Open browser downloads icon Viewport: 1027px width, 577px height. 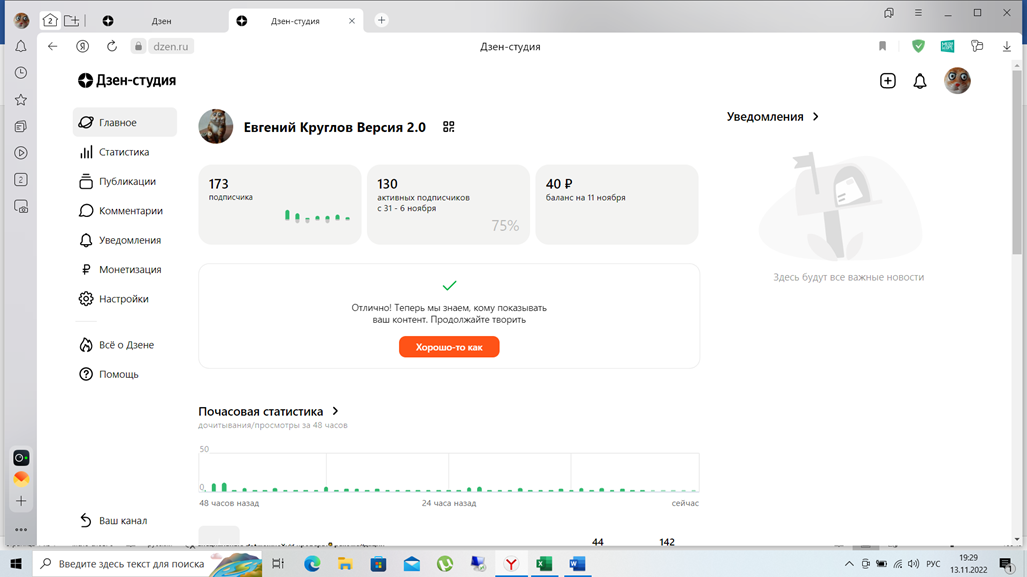(1007, 47)
